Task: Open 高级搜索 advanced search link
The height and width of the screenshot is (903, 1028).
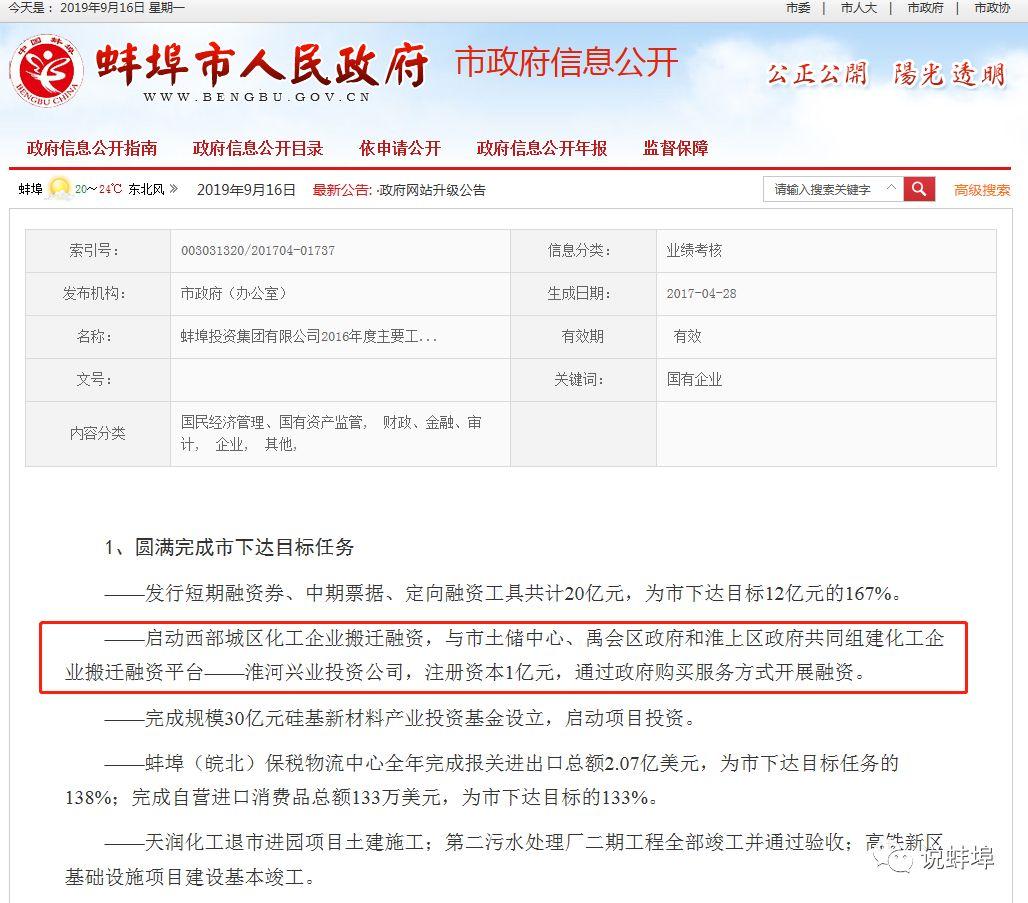Action: click(981, 190)
